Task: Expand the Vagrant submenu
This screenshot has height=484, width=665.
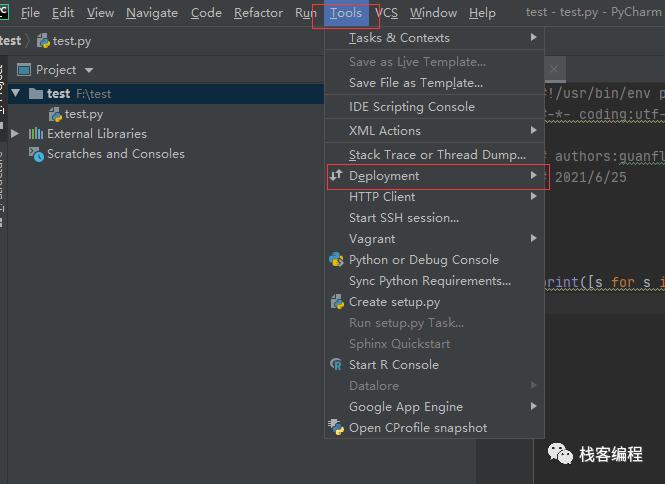Action: 434,239
